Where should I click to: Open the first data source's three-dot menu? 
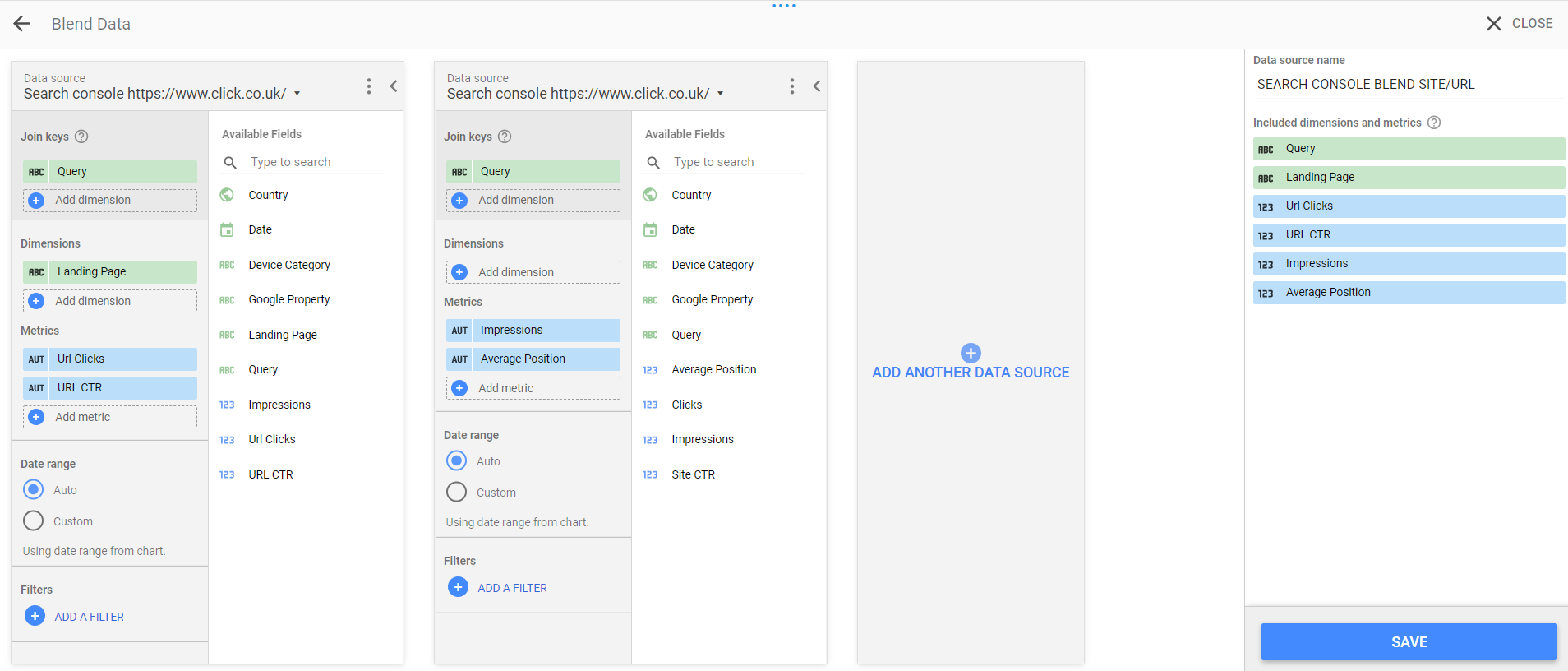(369, 86)
